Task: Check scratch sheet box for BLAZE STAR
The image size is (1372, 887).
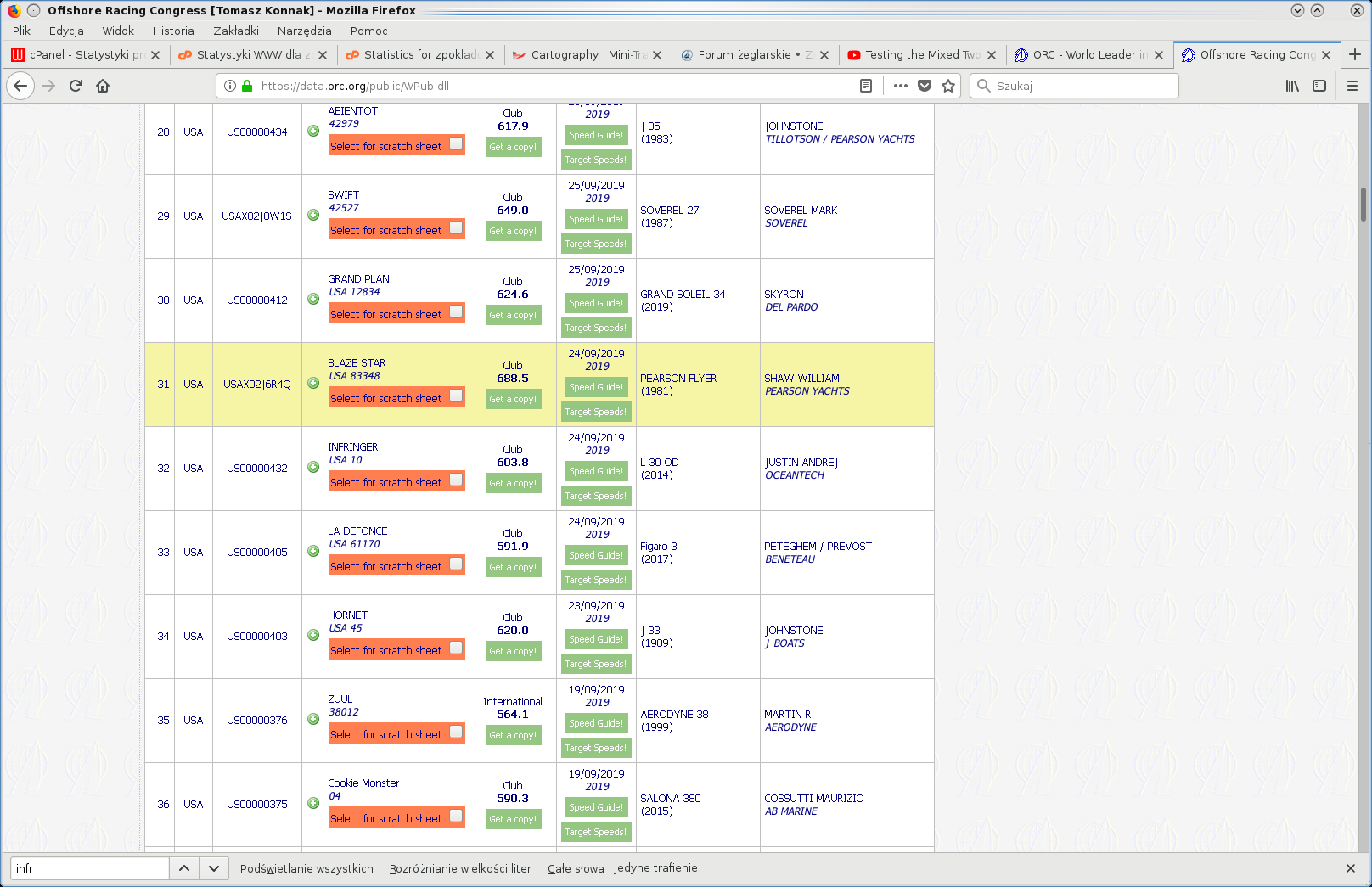Action: pyautogui.click(x=456, y=396)
